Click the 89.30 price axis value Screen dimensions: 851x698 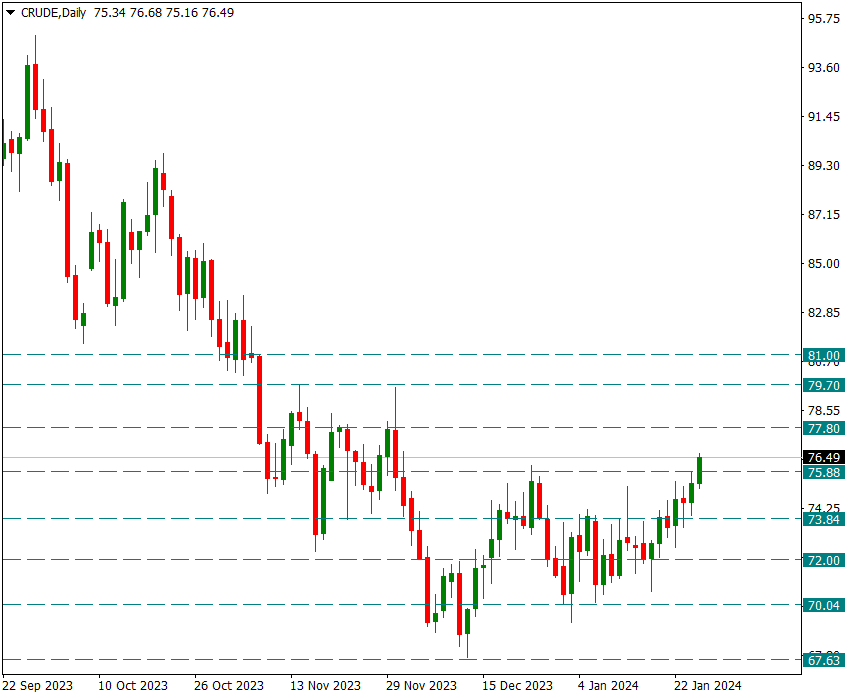pos(824,166)
